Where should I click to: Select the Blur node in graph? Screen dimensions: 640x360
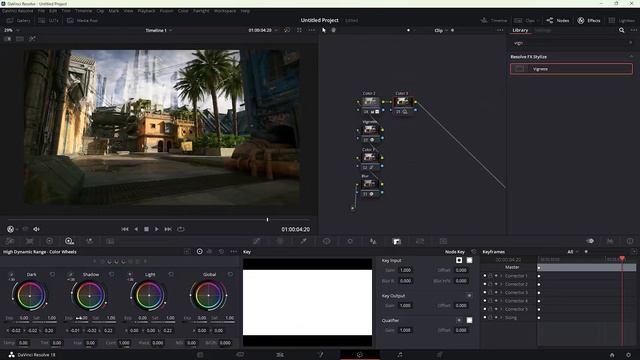tap(369, 184)
